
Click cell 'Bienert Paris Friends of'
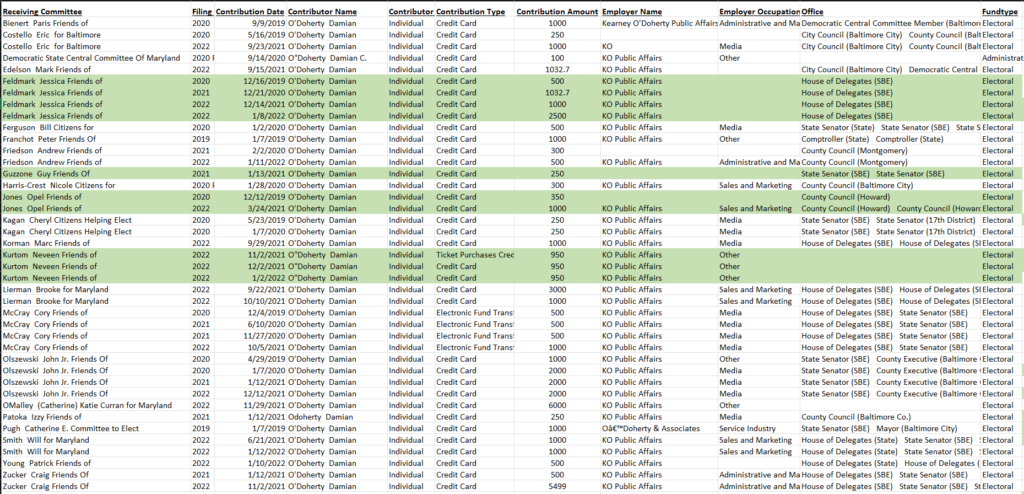[42, 24]
